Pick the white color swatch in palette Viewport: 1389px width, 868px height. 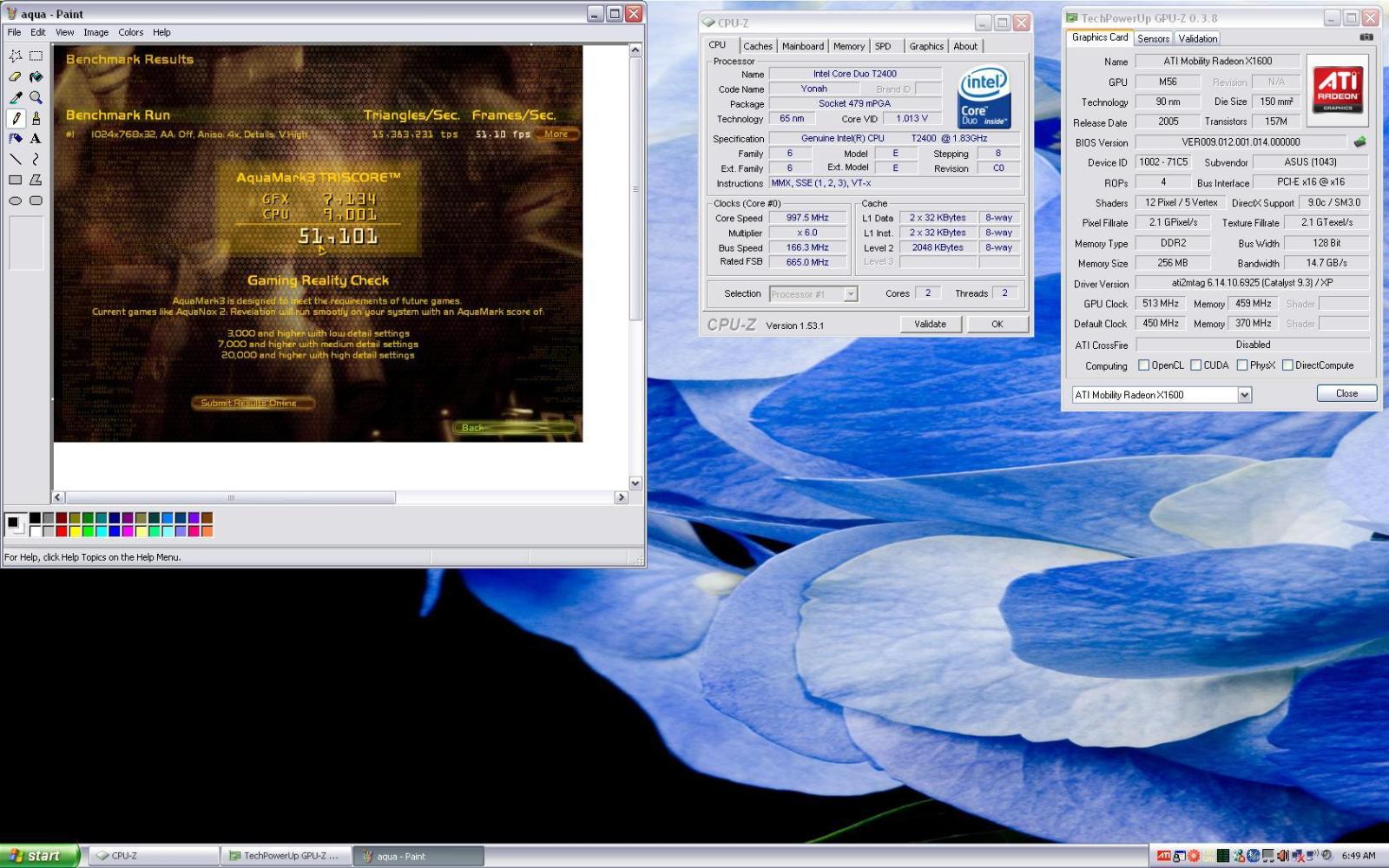[35, 531]
